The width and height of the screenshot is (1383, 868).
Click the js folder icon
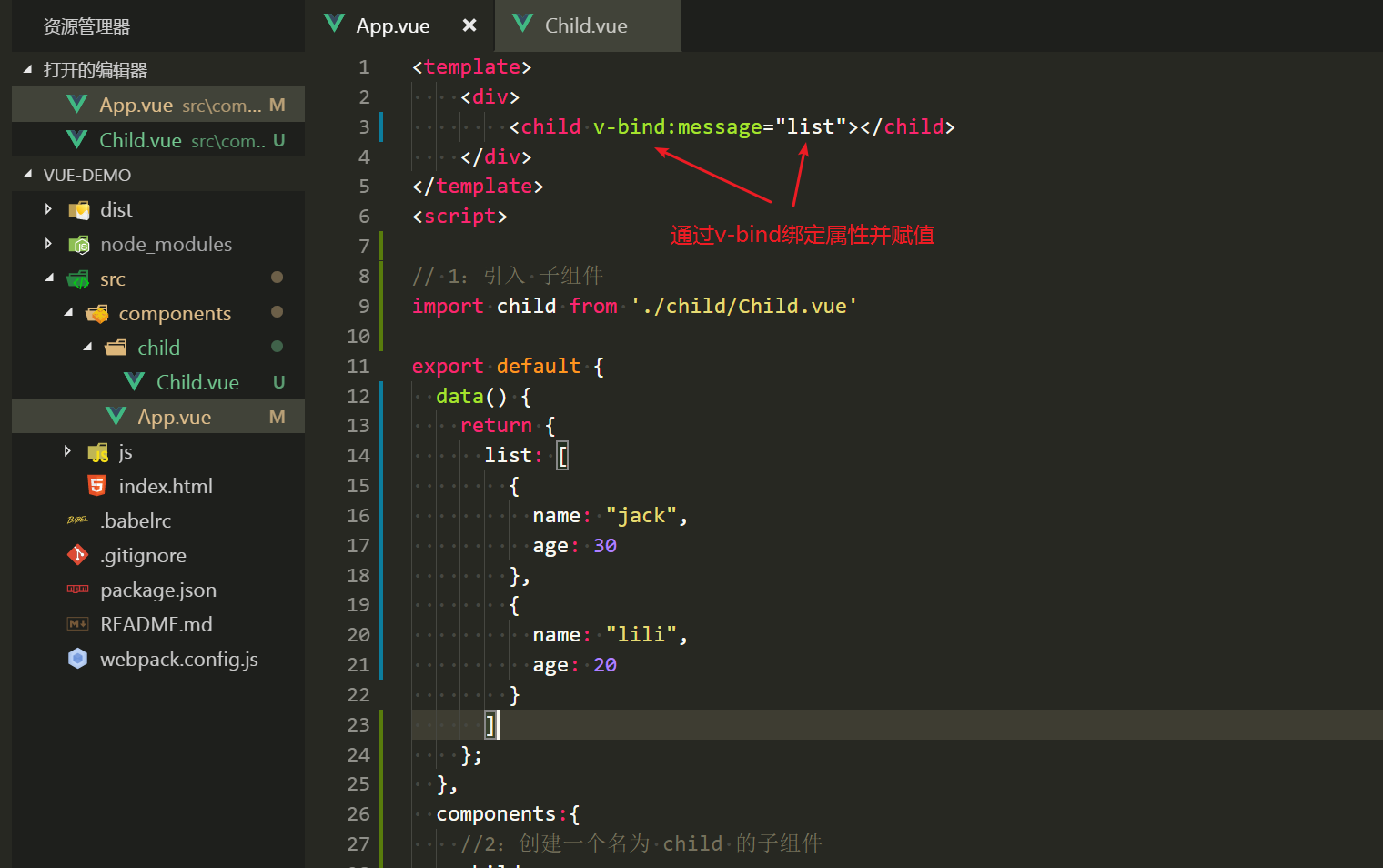point(98,452)
